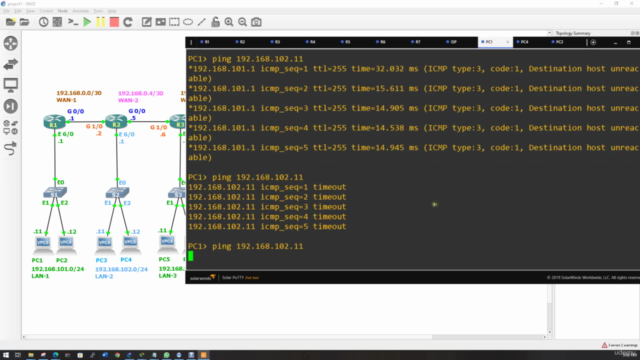This screenshot has height=360, width=640.
Task: Open the File menu
Action: (7, 11)
